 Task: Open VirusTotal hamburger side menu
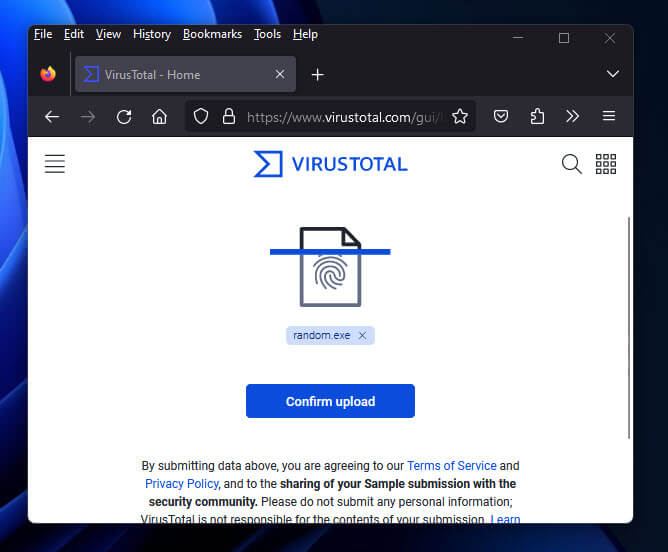[x=55, y=164]
